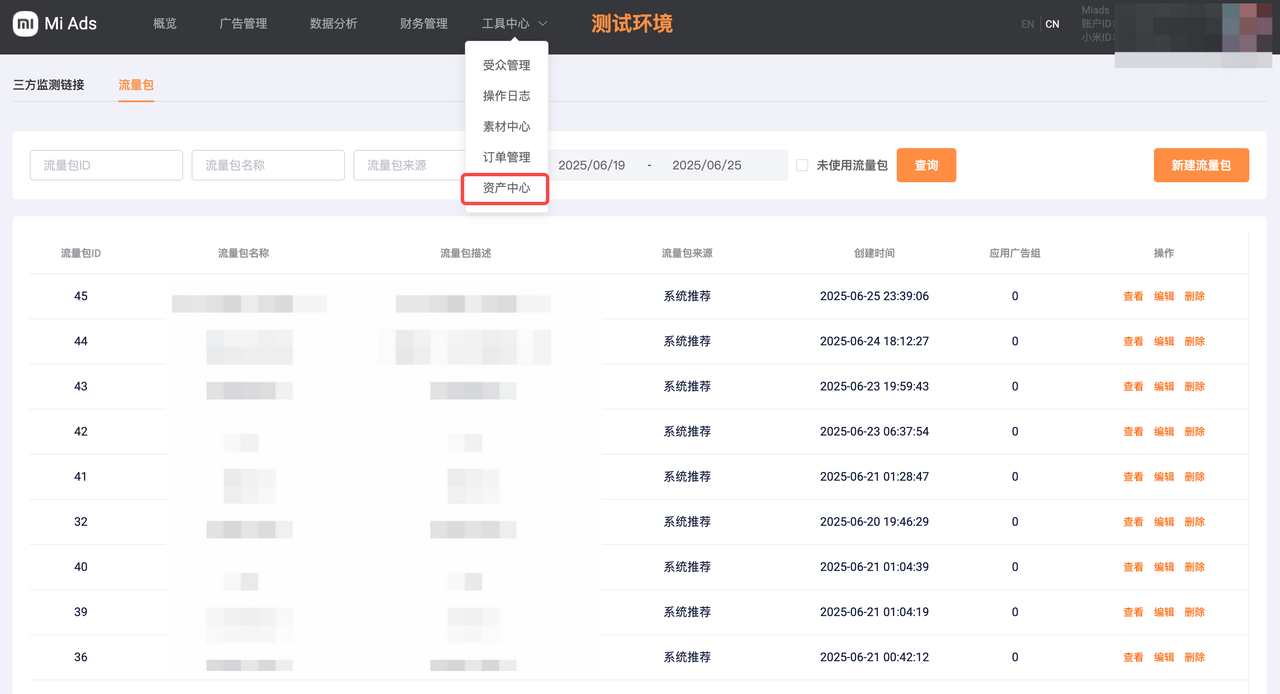Select the 流量包 tab
The image size is (1280, 694).
tap(136, 85)
